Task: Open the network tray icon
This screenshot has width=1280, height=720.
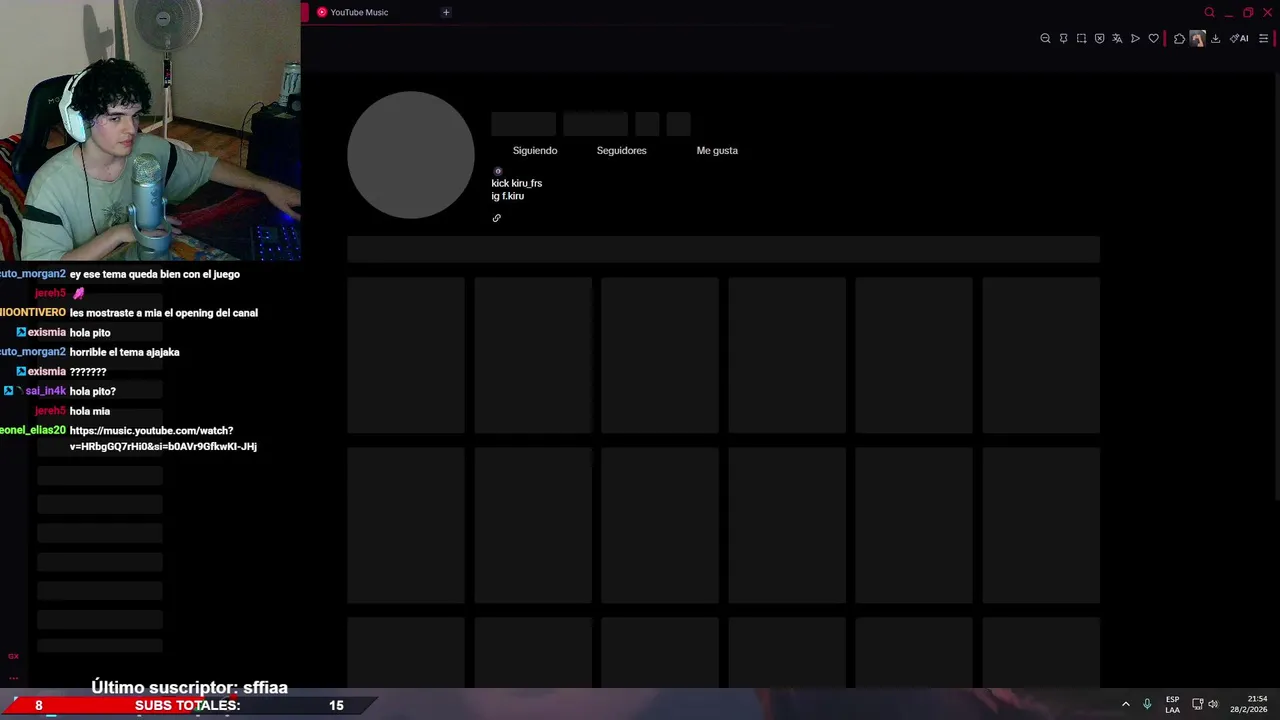Action: click(x=1197, y=704)
